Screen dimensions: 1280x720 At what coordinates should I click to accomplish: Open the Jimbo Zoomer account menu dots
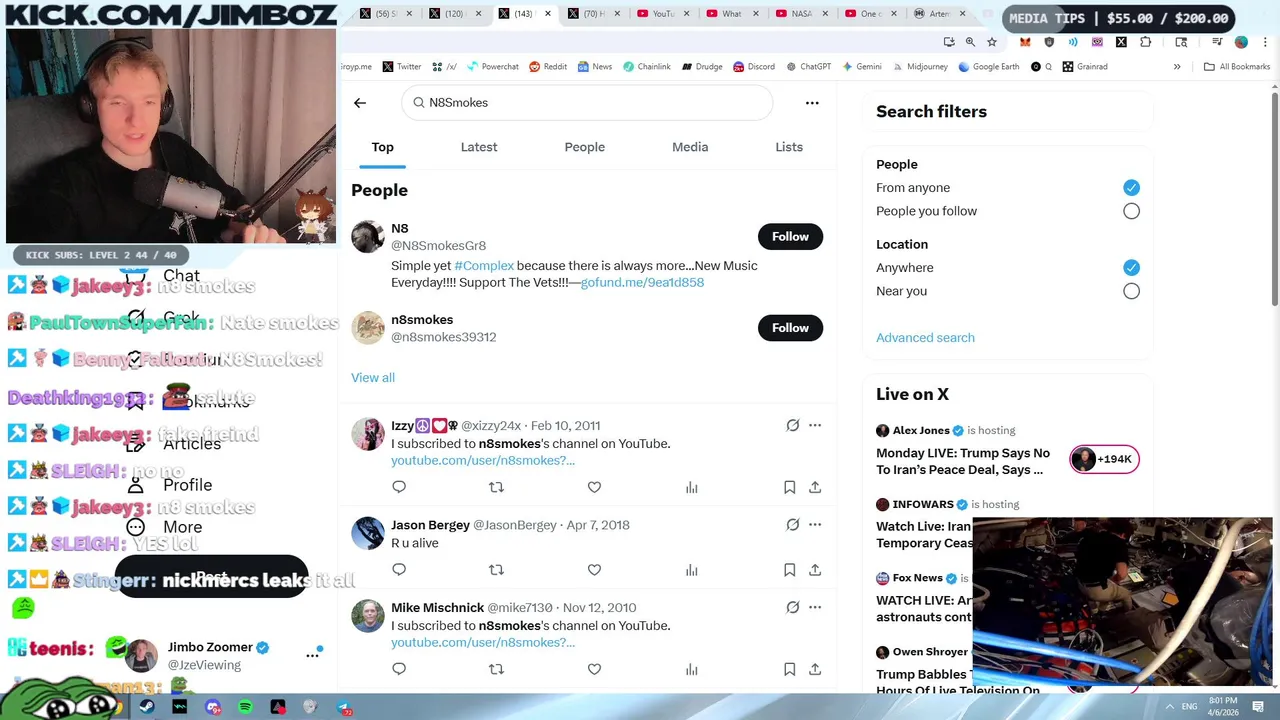click(x=312, y=655)
